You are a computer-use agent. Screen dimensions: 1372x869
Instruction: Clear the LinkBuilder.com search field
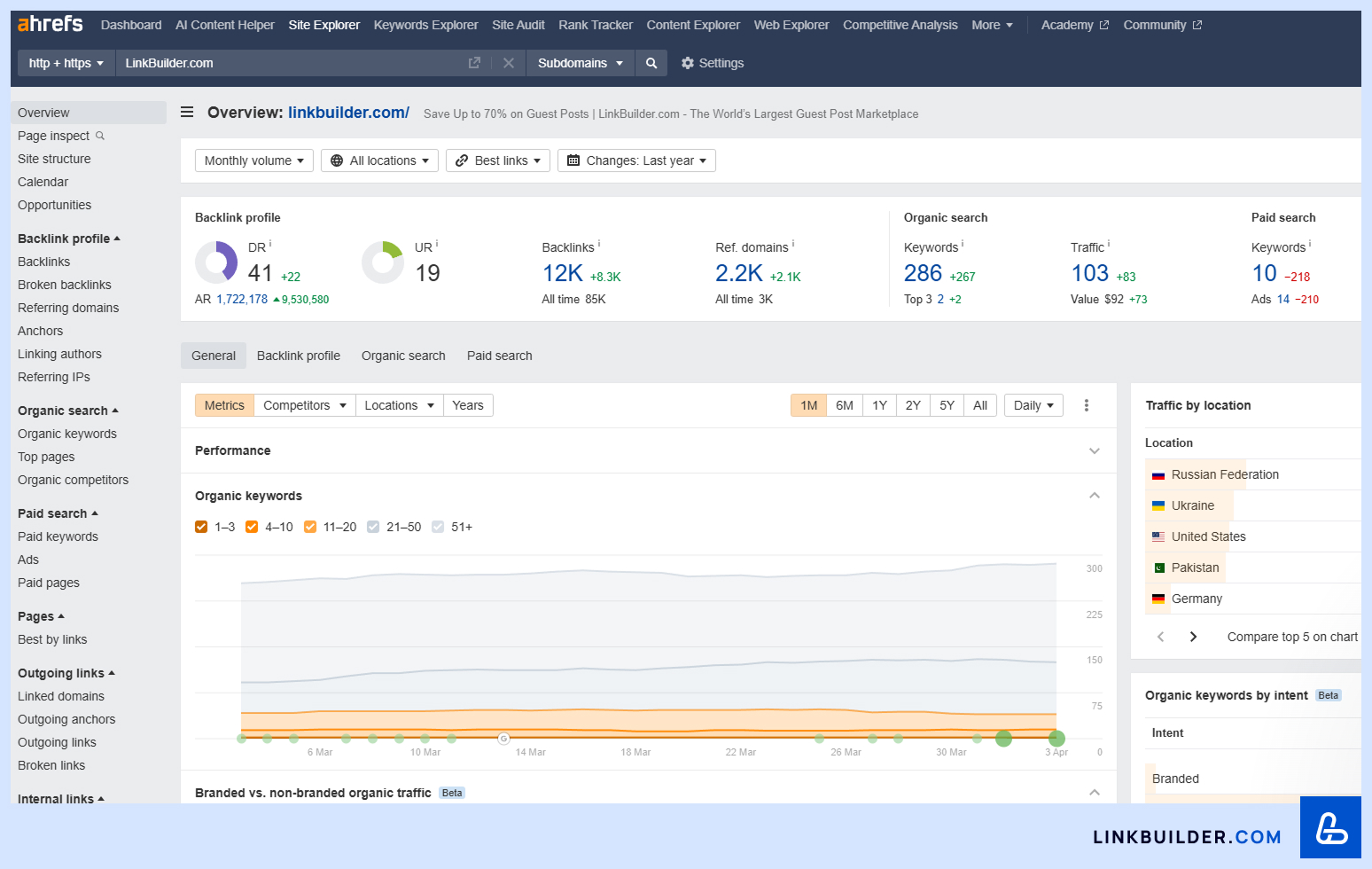[509, 63]
